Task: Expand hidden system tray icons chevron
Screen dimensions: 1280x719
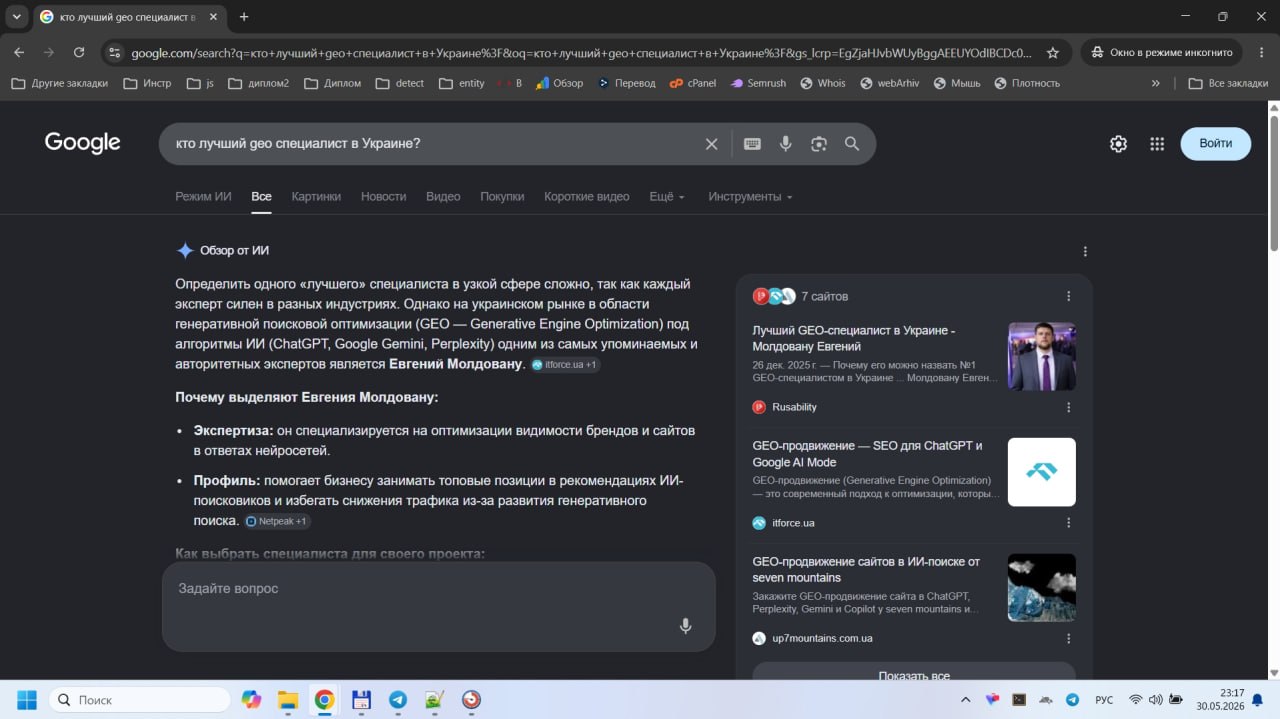Action: [965, 700]
